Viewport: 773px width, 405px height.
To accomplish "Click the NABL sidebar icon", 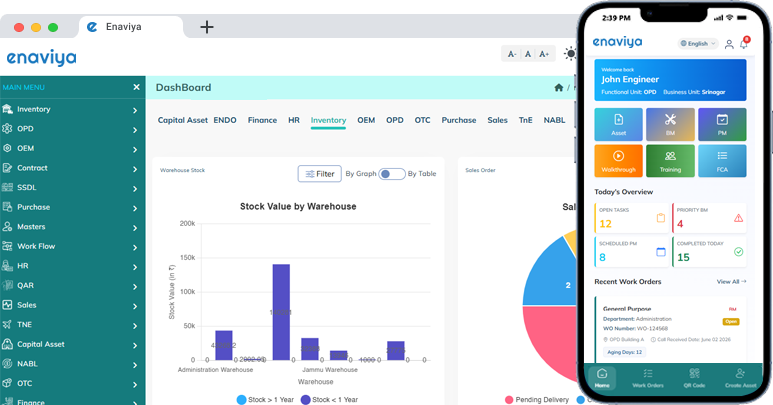I will tap(7, 364).
